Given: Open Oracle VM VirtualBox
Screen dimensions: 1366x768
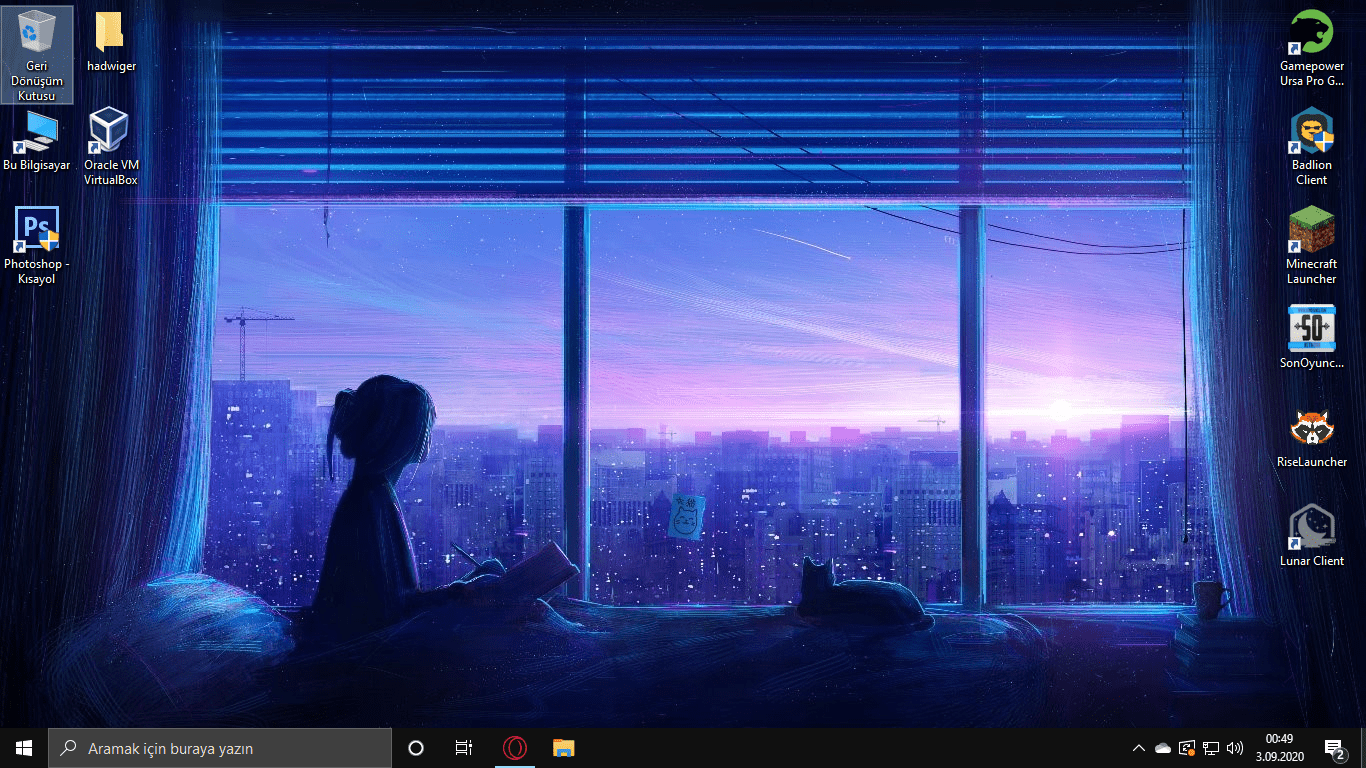Looking at the screenshot, I should (x=110, y=130).
